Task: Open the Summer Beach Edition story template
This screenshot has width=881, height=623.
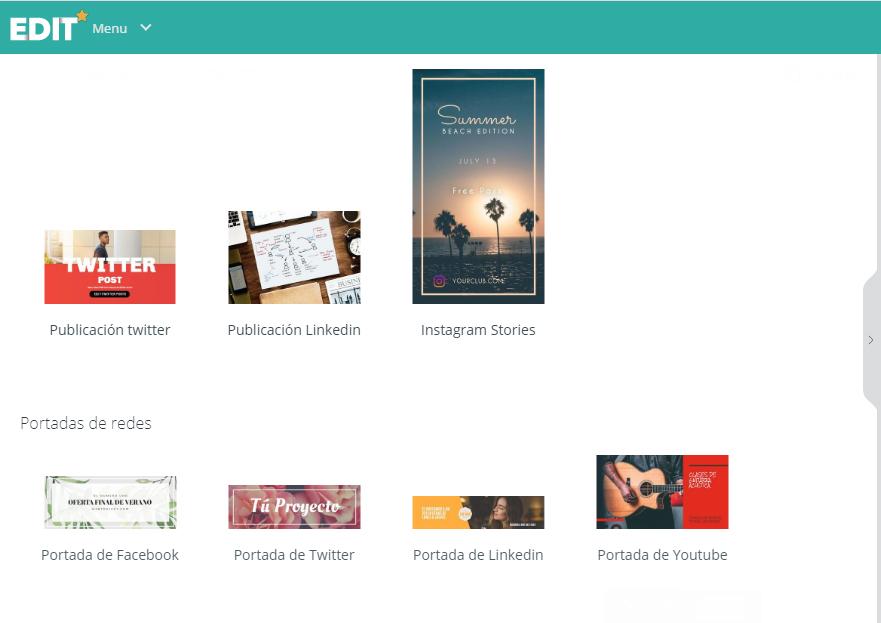Action: pyautogui.click(x=478, y=186)
